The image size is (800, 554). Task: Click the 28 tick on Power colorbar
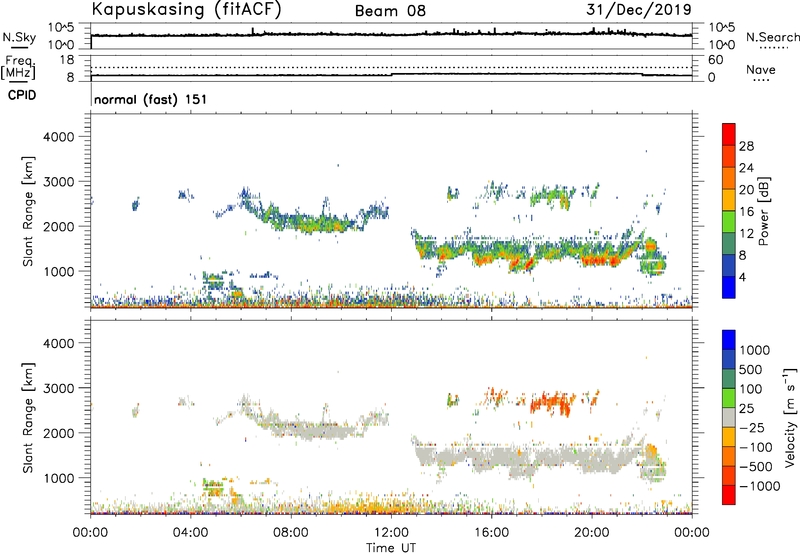[746, 146]
